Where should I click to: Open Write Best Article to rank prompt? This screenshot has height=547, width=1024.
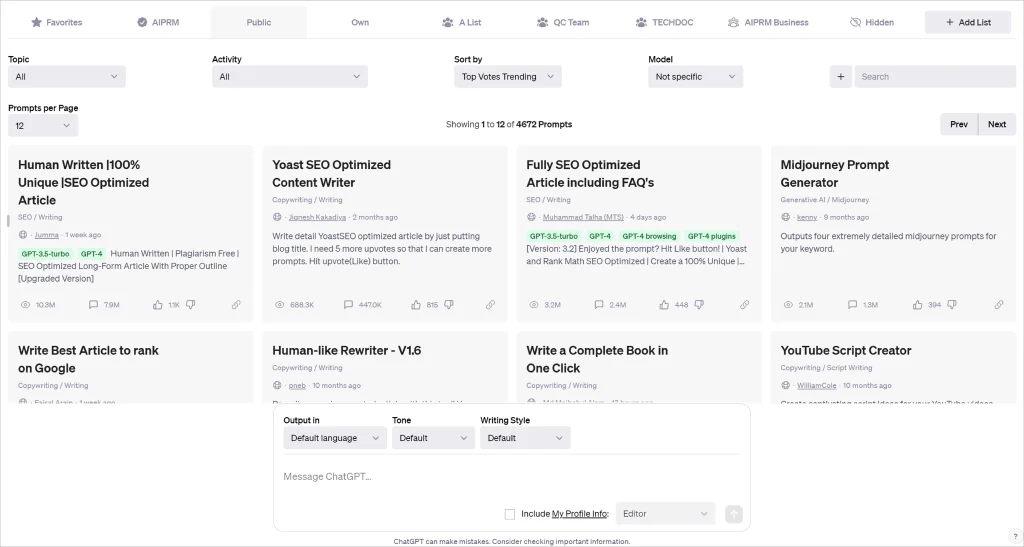88,359
